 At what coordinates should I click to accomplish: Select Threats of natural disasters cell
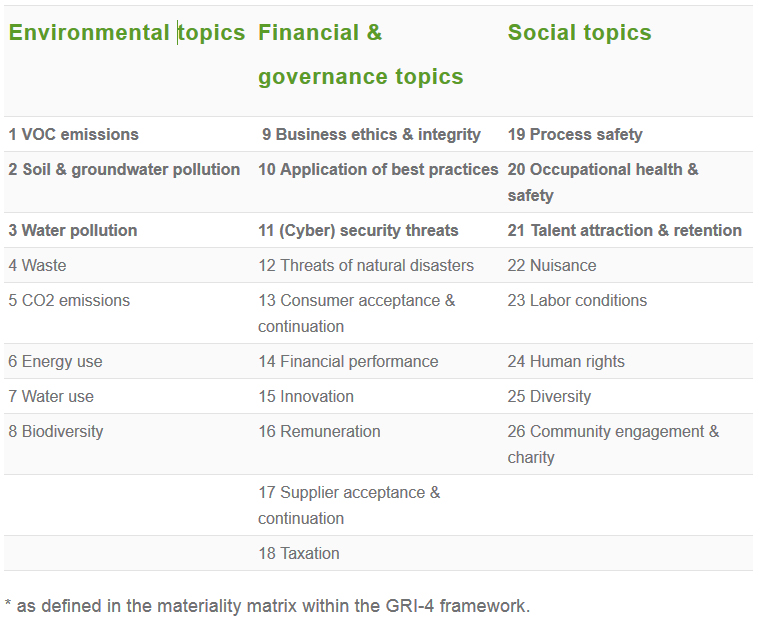click(366, 265)
